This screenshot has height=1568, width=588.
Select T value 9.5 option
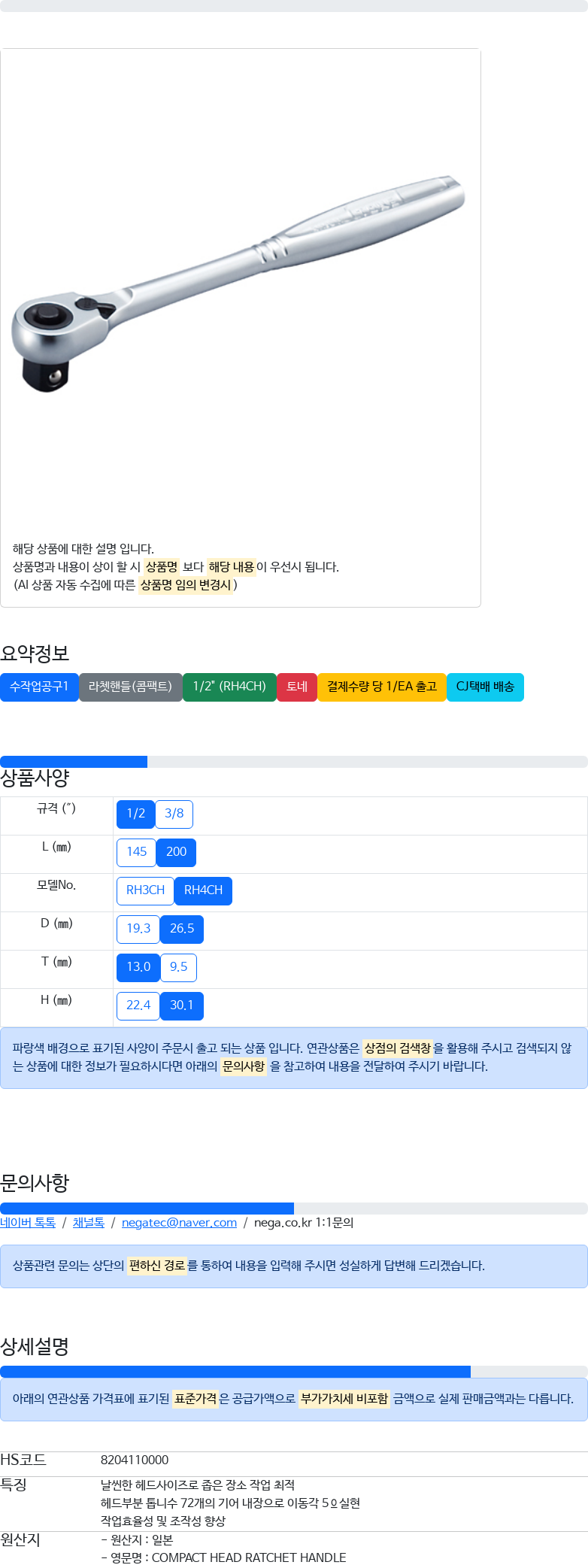click(x=179, y=967)
